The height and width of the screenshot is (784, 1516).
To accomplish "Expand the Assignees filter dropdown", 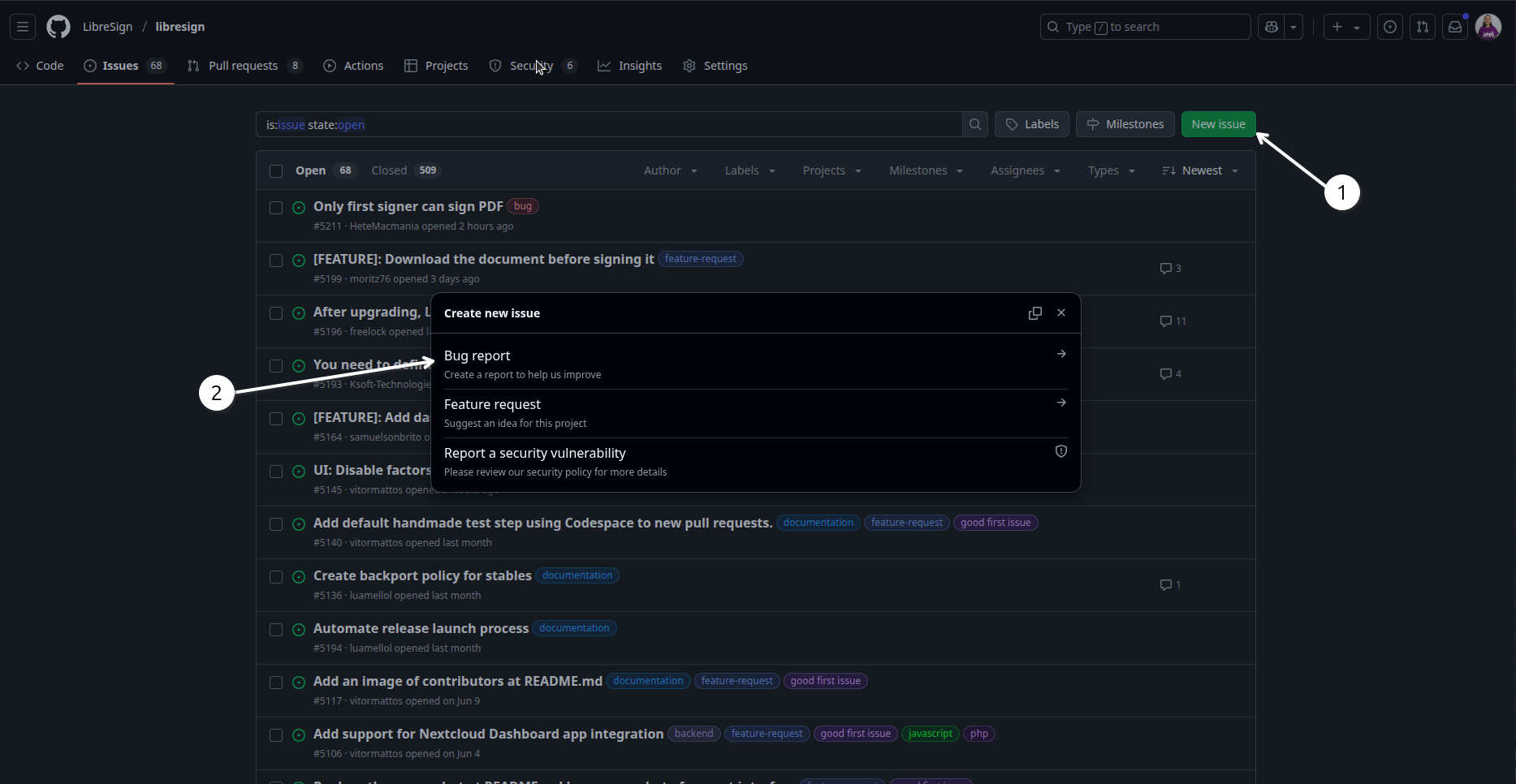I will click(x=1026, y=170).
